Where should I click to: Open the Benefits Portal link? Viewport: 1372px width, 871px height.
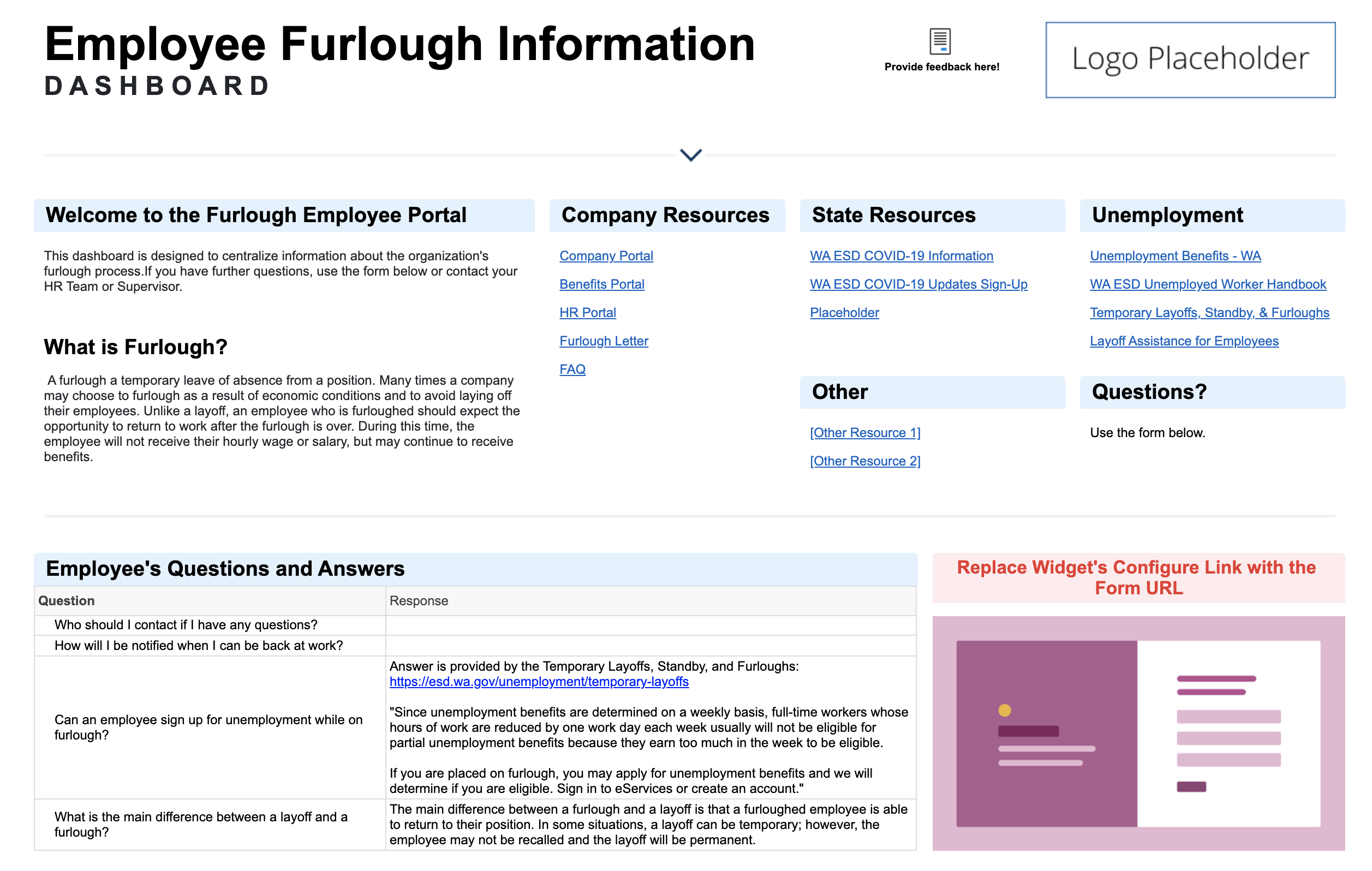tap(601, 284)
